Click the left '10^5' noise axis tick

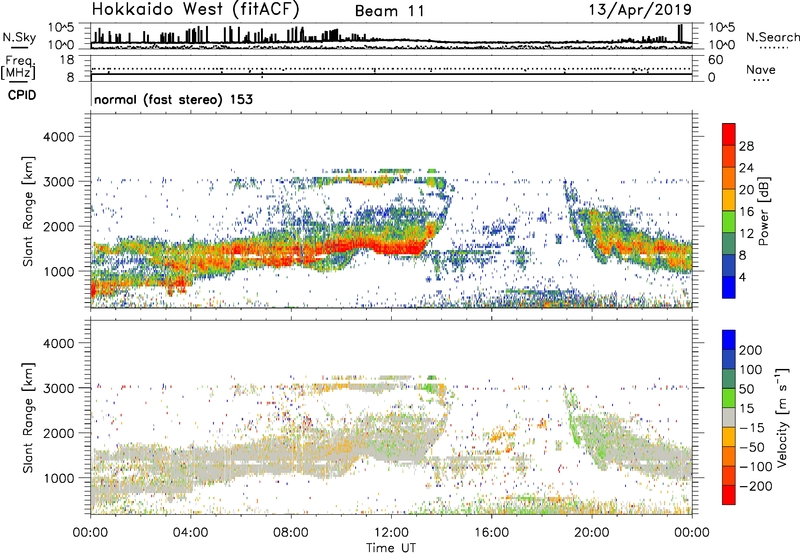(x=62, y=27)
